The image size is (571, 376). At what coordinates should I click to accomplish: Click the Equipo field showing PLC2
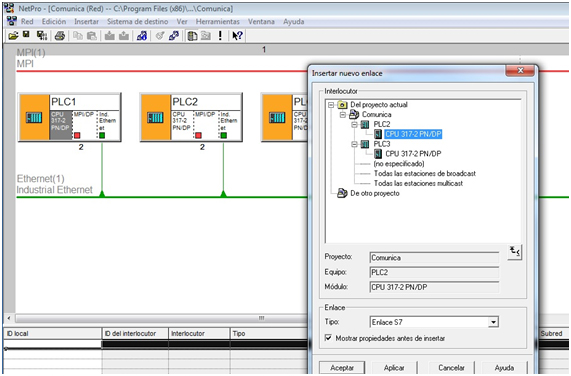pyautogui.click(x=434, y=272)
